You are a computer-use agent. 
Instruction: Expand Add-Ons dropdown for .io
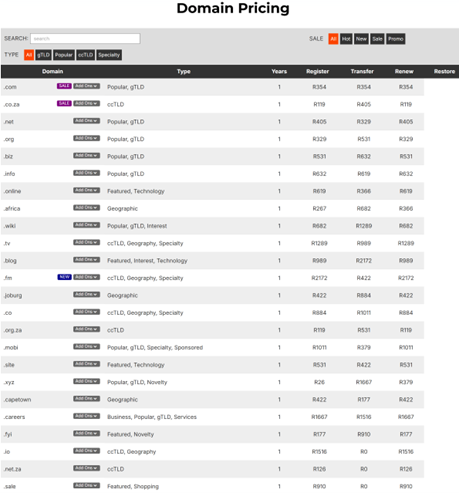click(87, 451)
